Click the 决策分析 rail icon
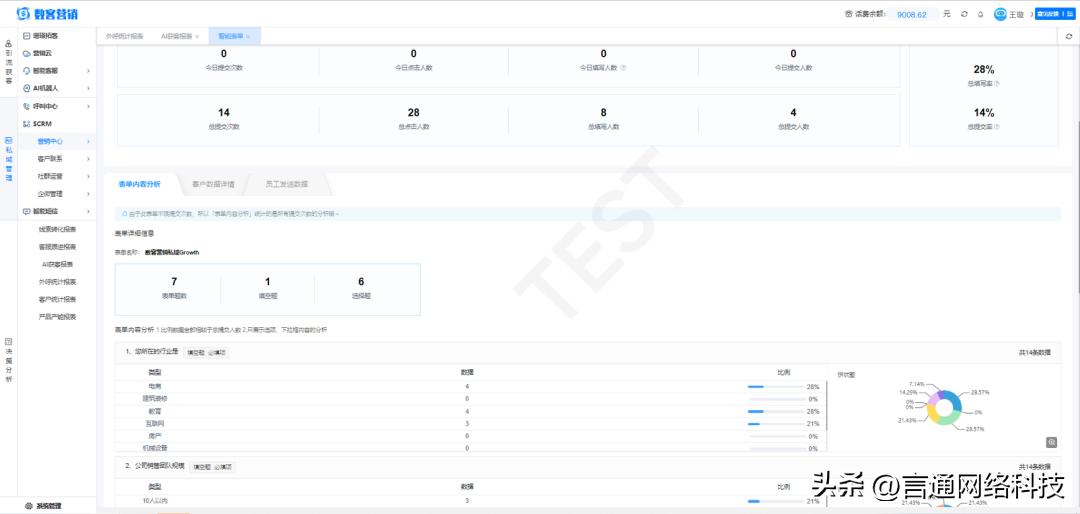1080x514 pixels. click(8, 341)
